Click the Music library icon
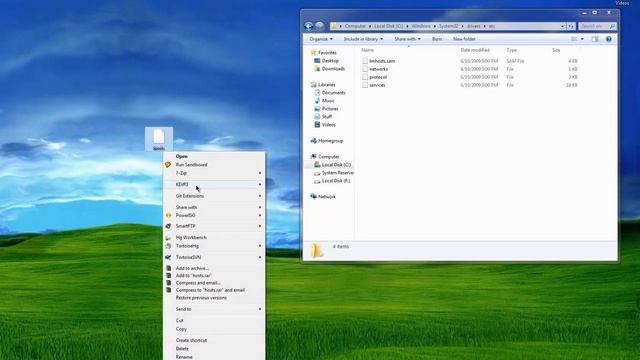640x360 pixels. point(317,100)
